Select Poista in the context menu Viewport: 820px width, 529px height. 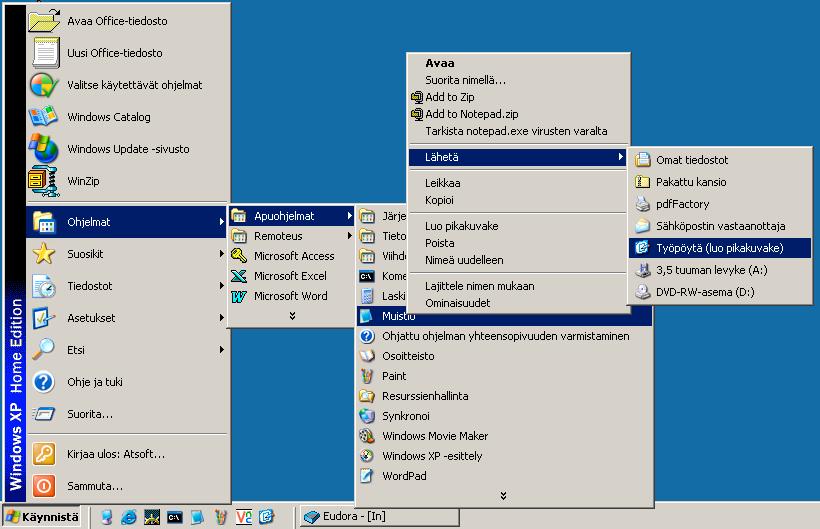click(440, 243)
